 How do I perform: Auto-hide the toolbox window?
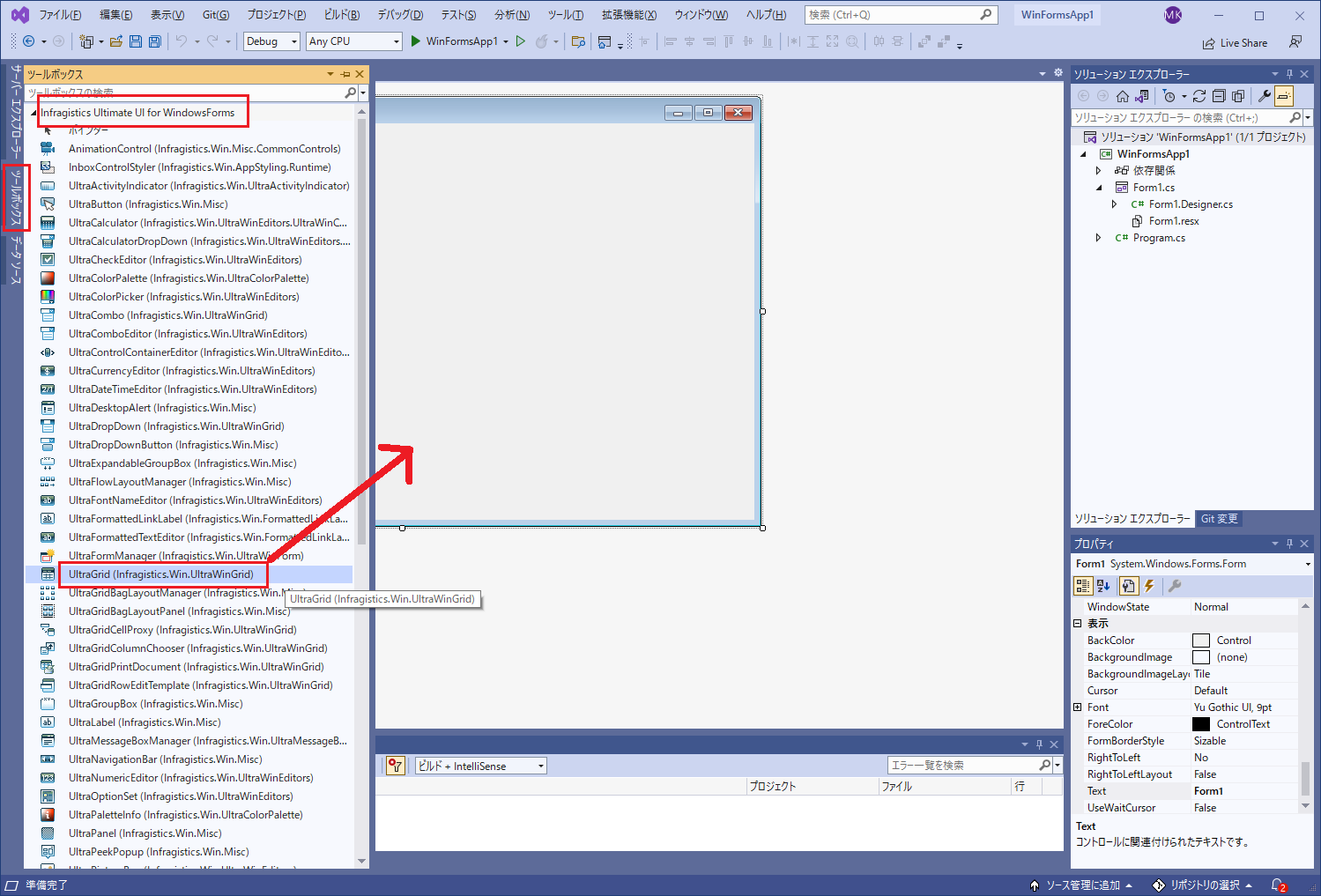point(346,74)
